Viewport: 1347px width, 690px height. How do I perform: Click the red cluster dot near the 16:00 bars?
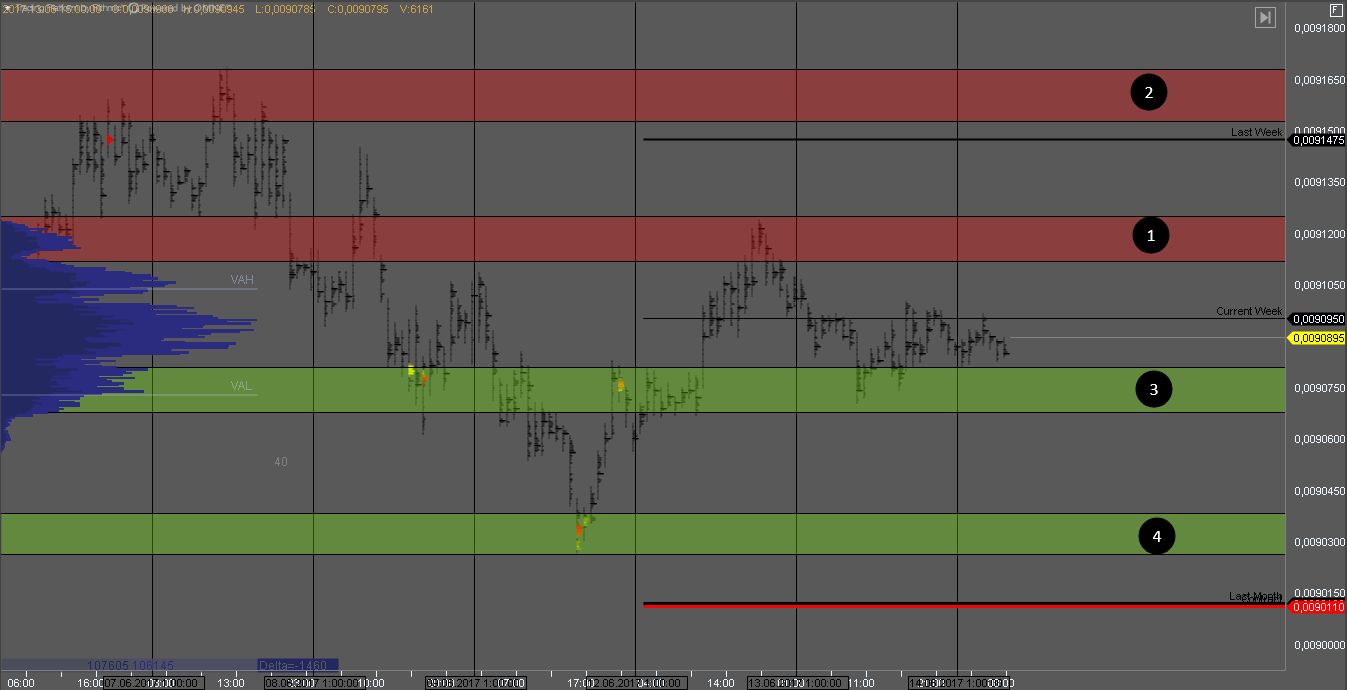(109, 140)
